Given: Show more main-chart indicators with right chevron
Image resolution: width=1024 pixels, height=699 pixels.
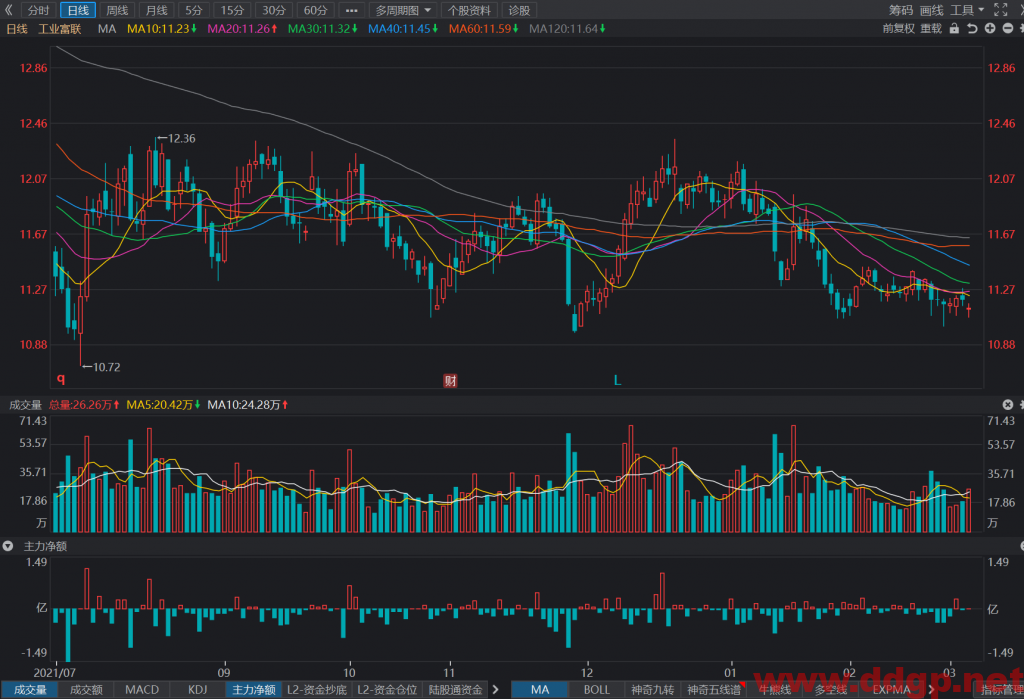Looking at the screenshot, I should pyautogui.click(x=932, y=690).
